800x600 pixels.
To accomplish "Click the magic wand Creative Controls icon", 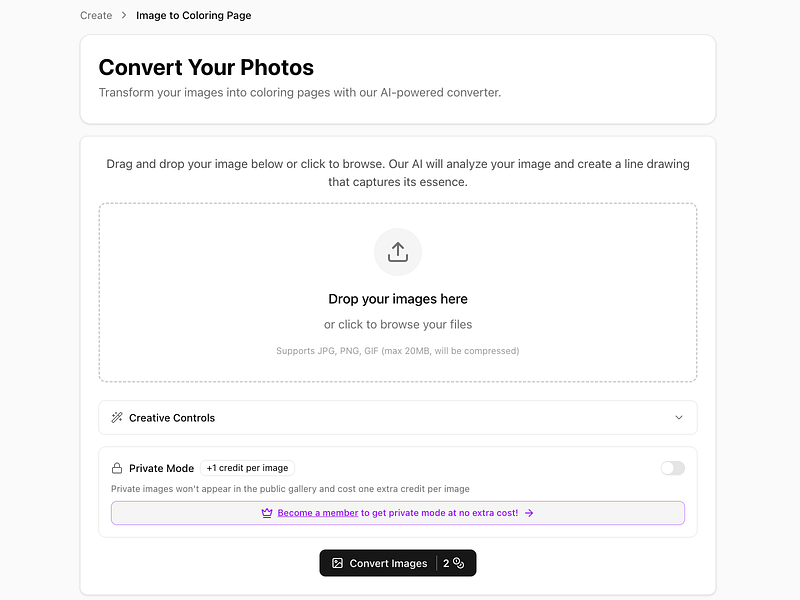I will [117, 418].
